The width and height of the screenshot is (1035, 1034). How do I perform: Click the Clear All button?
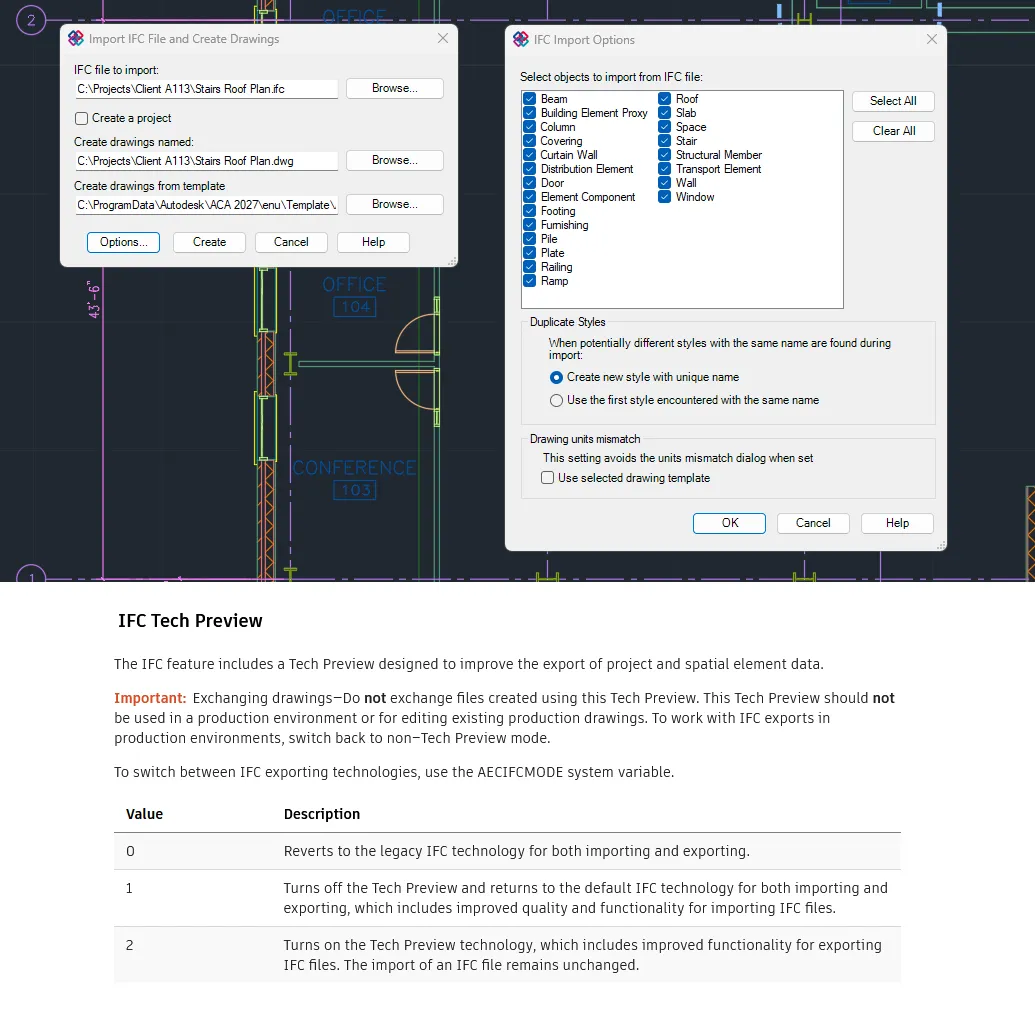point(892,131)
